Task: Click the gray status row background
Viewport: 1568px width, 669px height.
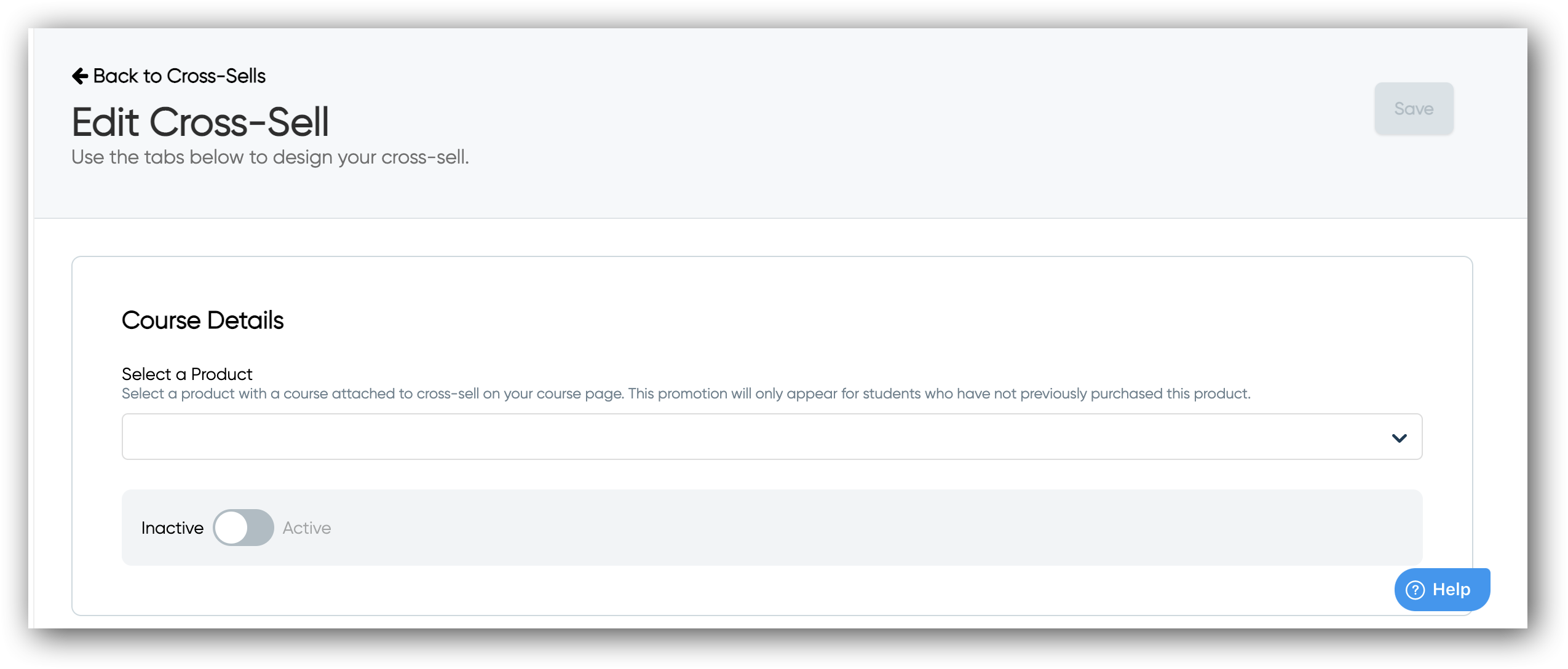Action: pos(861,528)
